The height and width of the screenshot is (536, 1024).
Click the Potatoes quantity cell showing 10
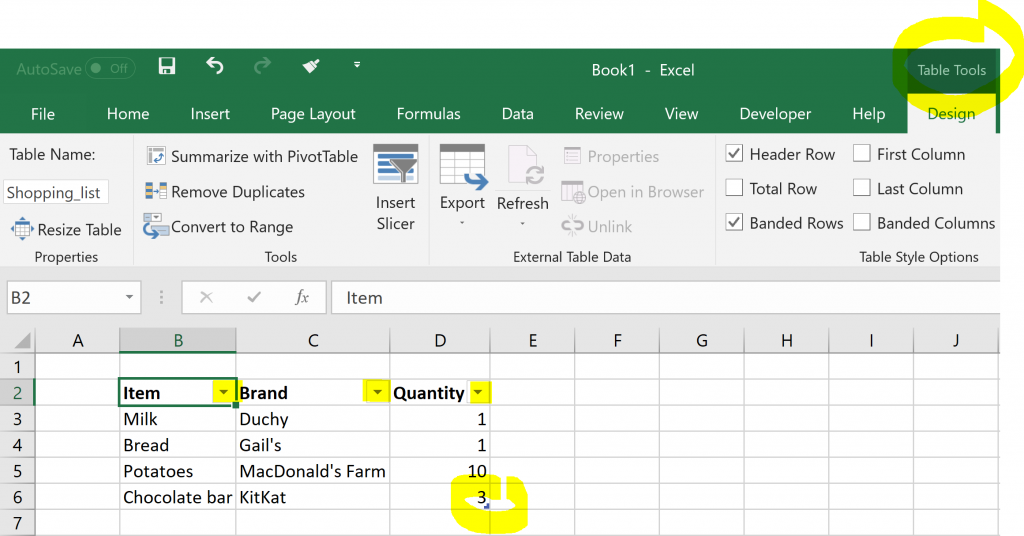(x=440, y=471)
